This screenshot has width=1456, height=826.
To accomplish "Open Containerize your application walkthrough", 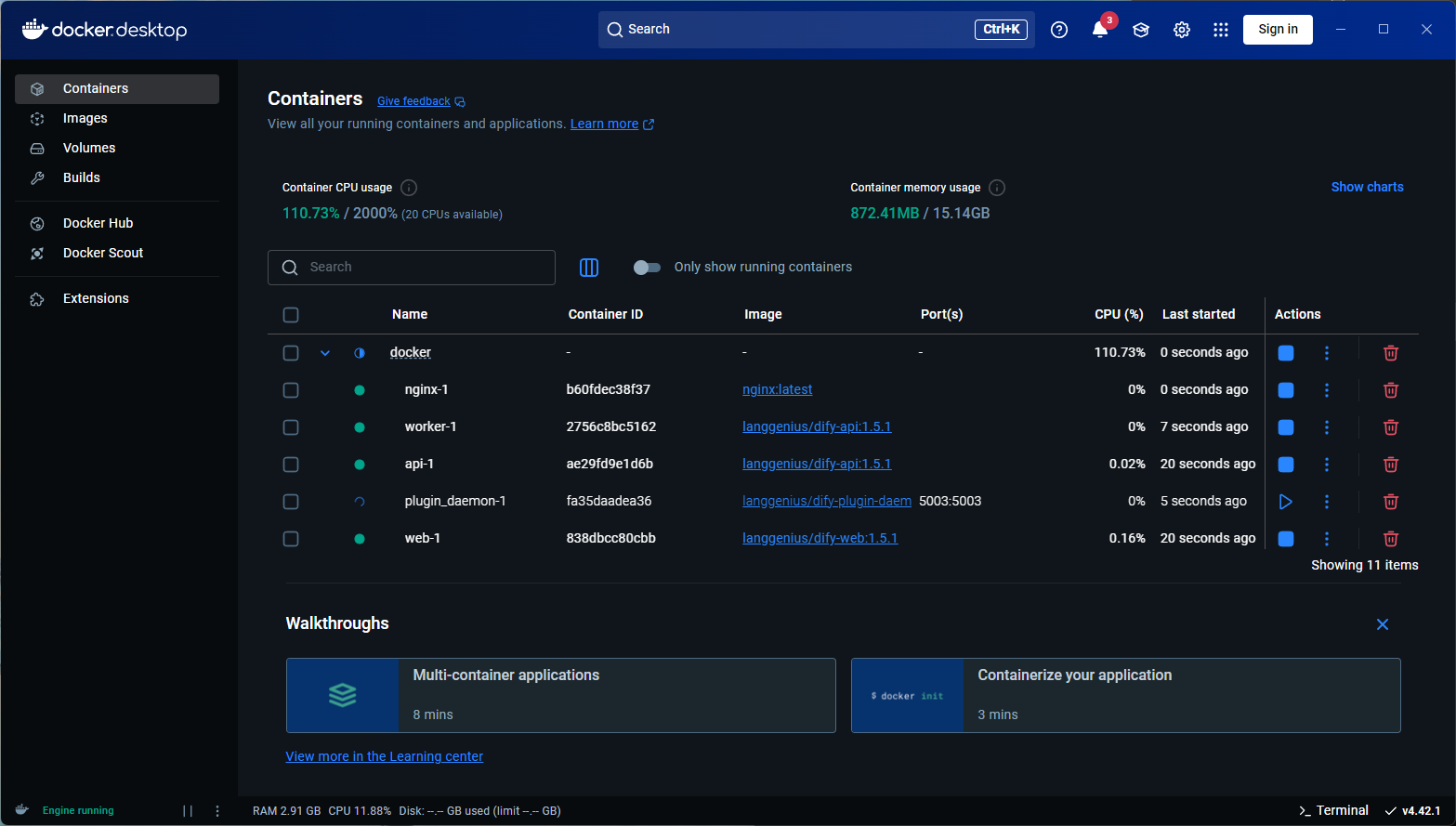I will pos(1126,696).
